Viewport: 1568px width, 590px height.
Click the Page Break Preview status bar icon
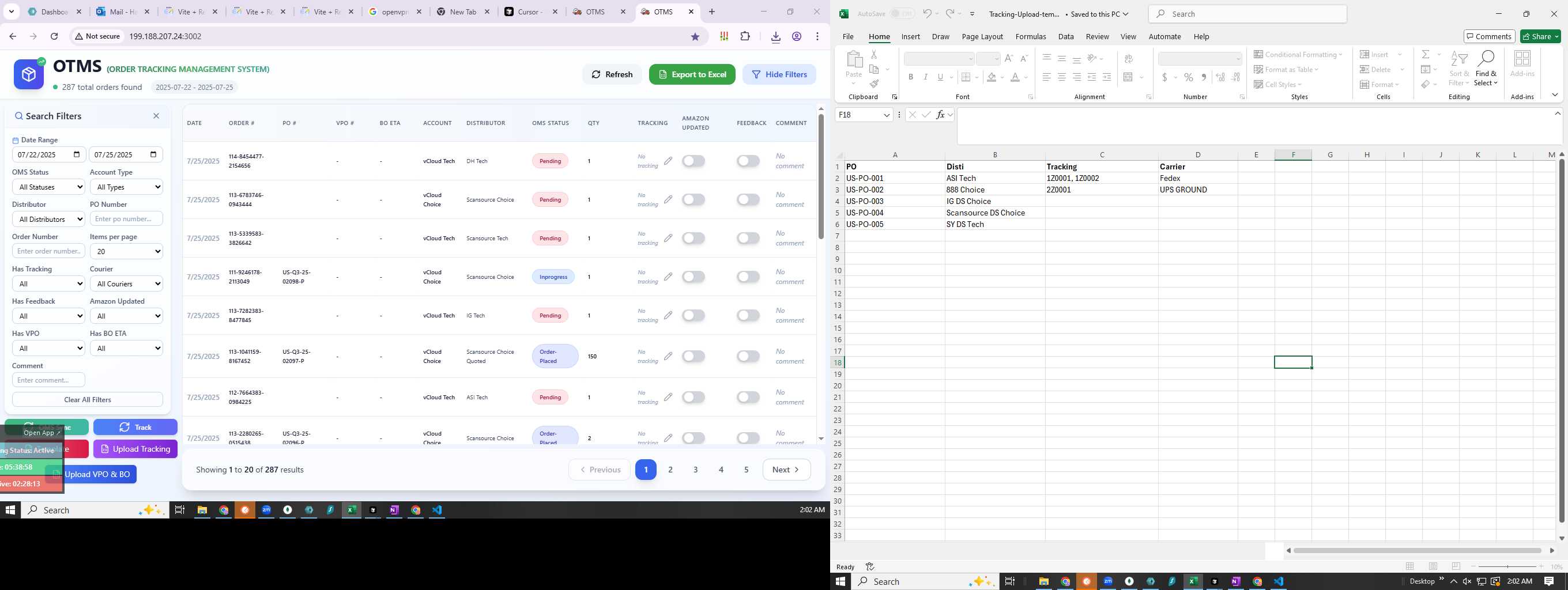click(x=1456, y=566)
